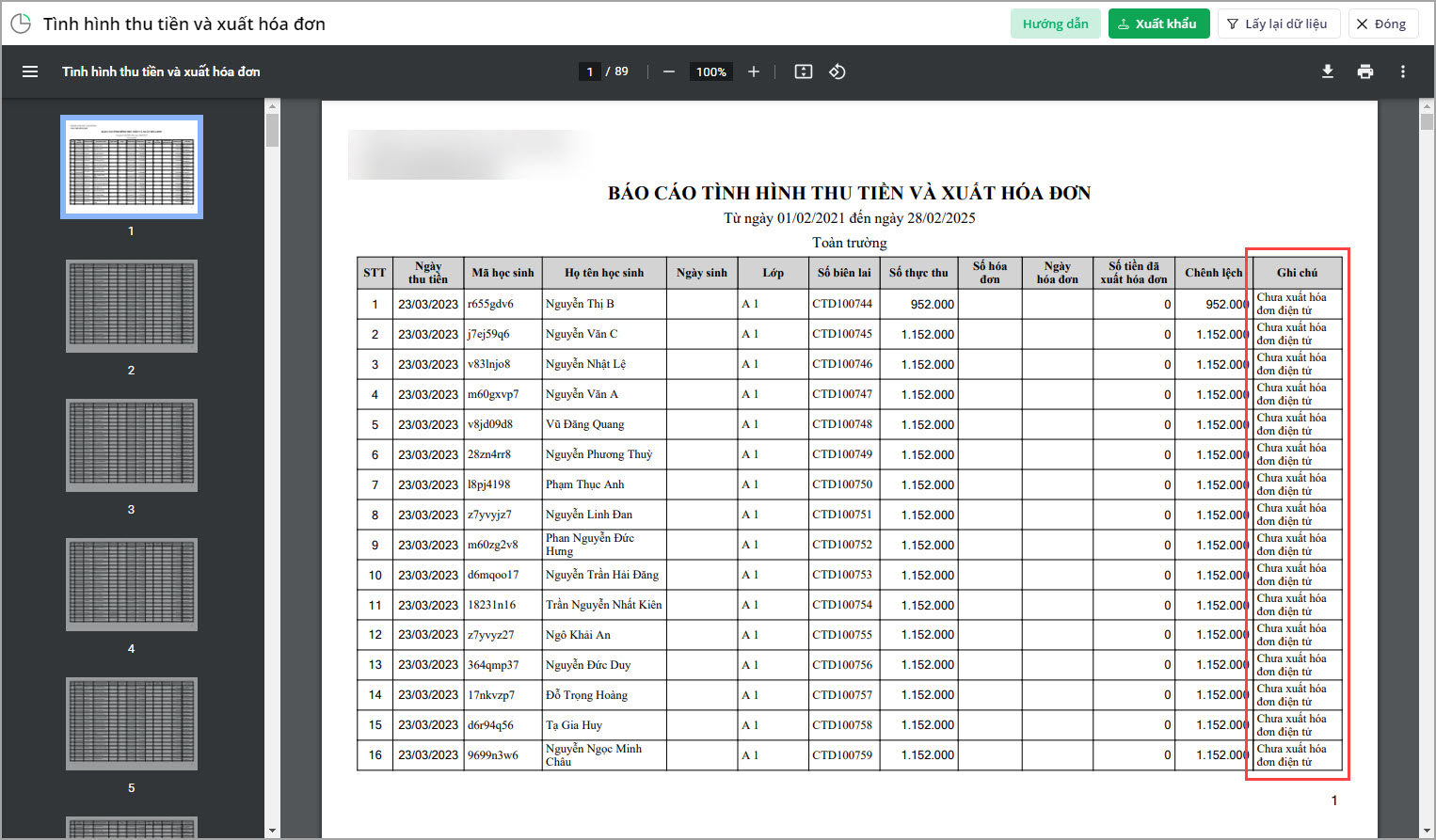
Task: Click the Số tiền đã xuất hóa đơn header
Action: (x=1134, y=273)
